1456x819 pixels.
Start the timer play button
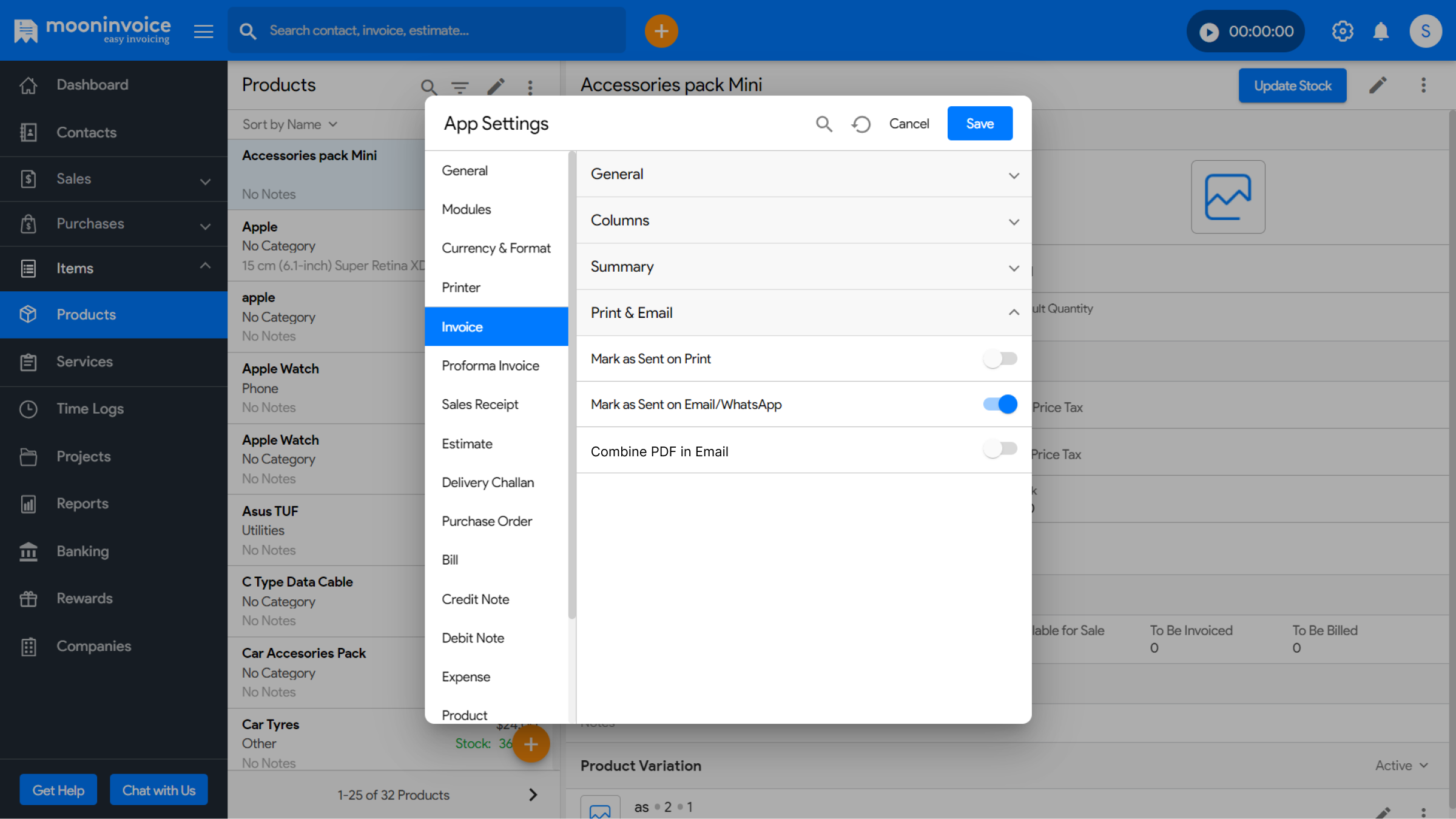tap(1208, 32)
